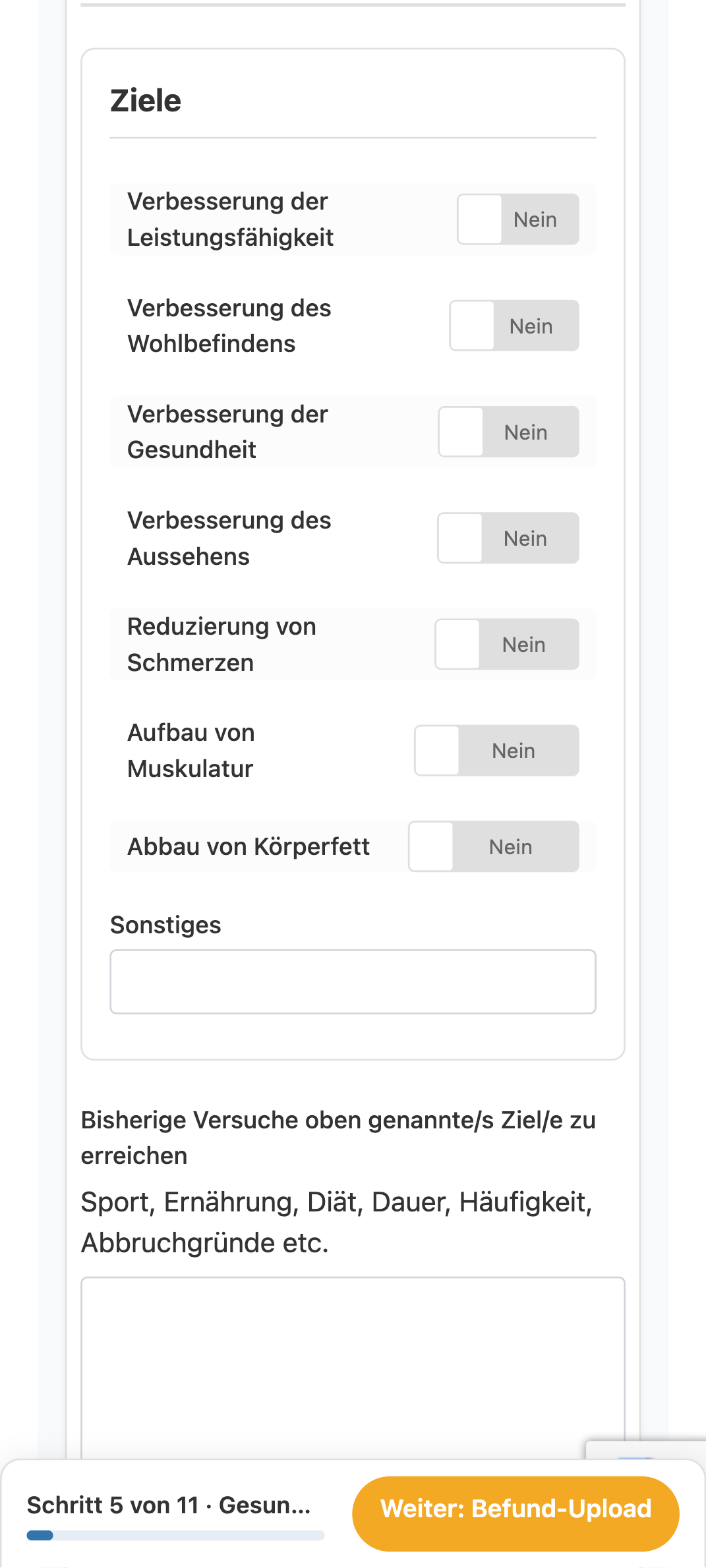This screenshot has height=1568, width=706.
Task: Click the Sonstiges field label text
Action: (165, 925)
